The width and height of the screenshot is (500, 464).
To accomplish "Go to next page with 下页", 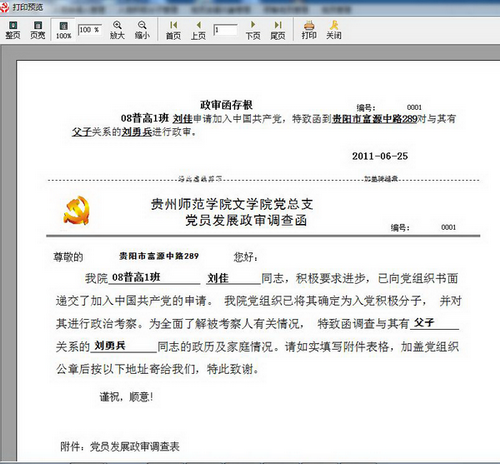I will coord(253,30).
